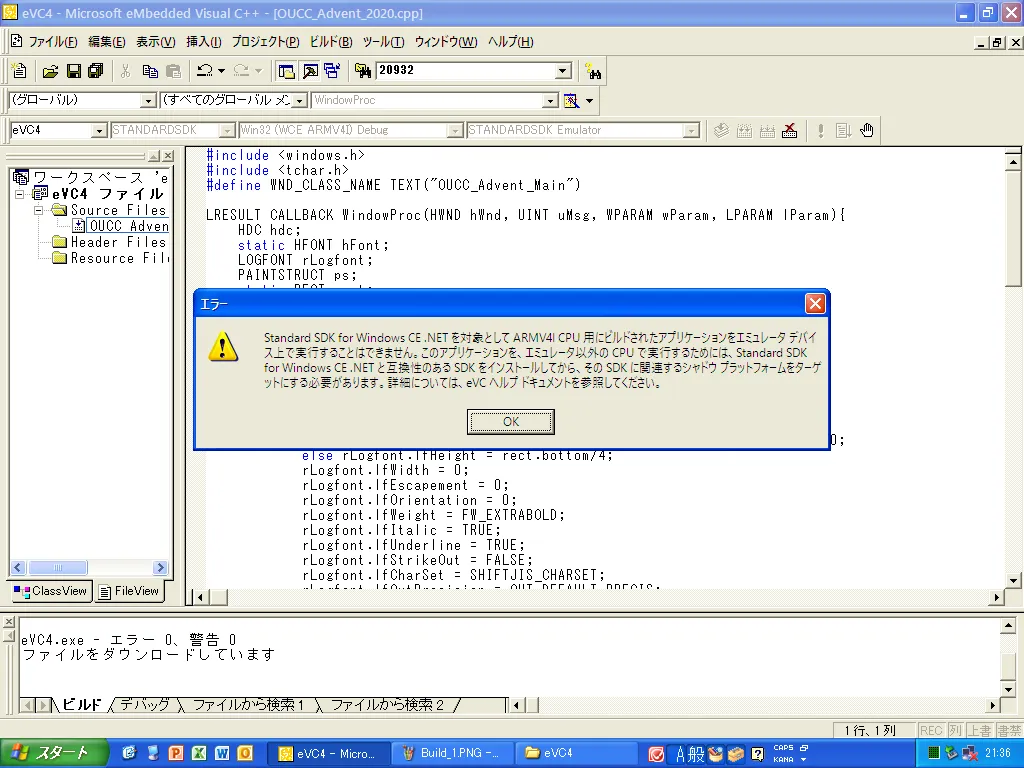Open the eVC4 active project dropdown
This screenshot has height=768, width=1024.
(99, 131)
